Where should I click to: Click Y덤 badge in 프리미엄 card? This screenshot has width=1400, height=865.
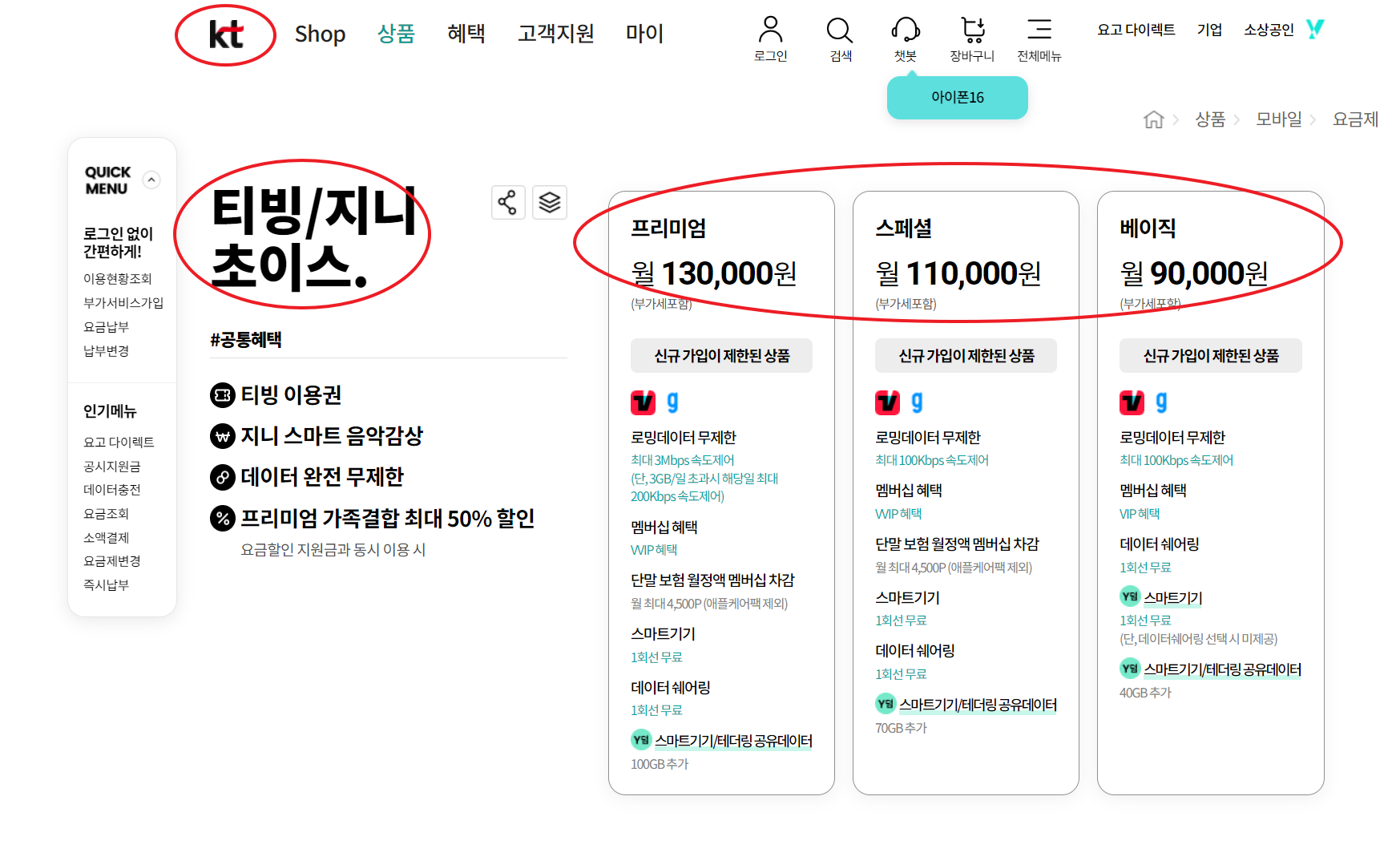[641, 740]
